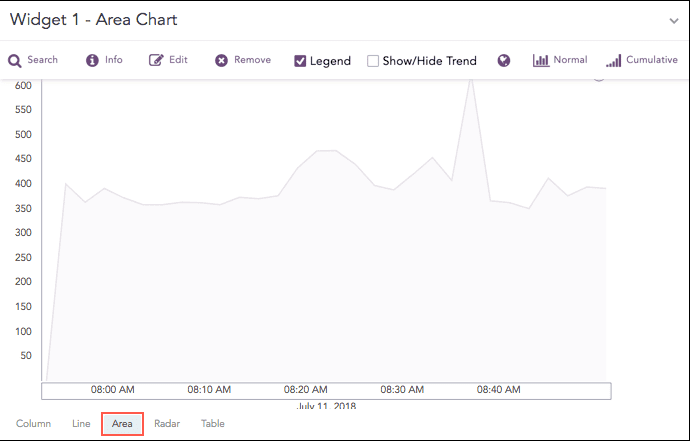Select the Line chart tab

click(x=81, y=424)
